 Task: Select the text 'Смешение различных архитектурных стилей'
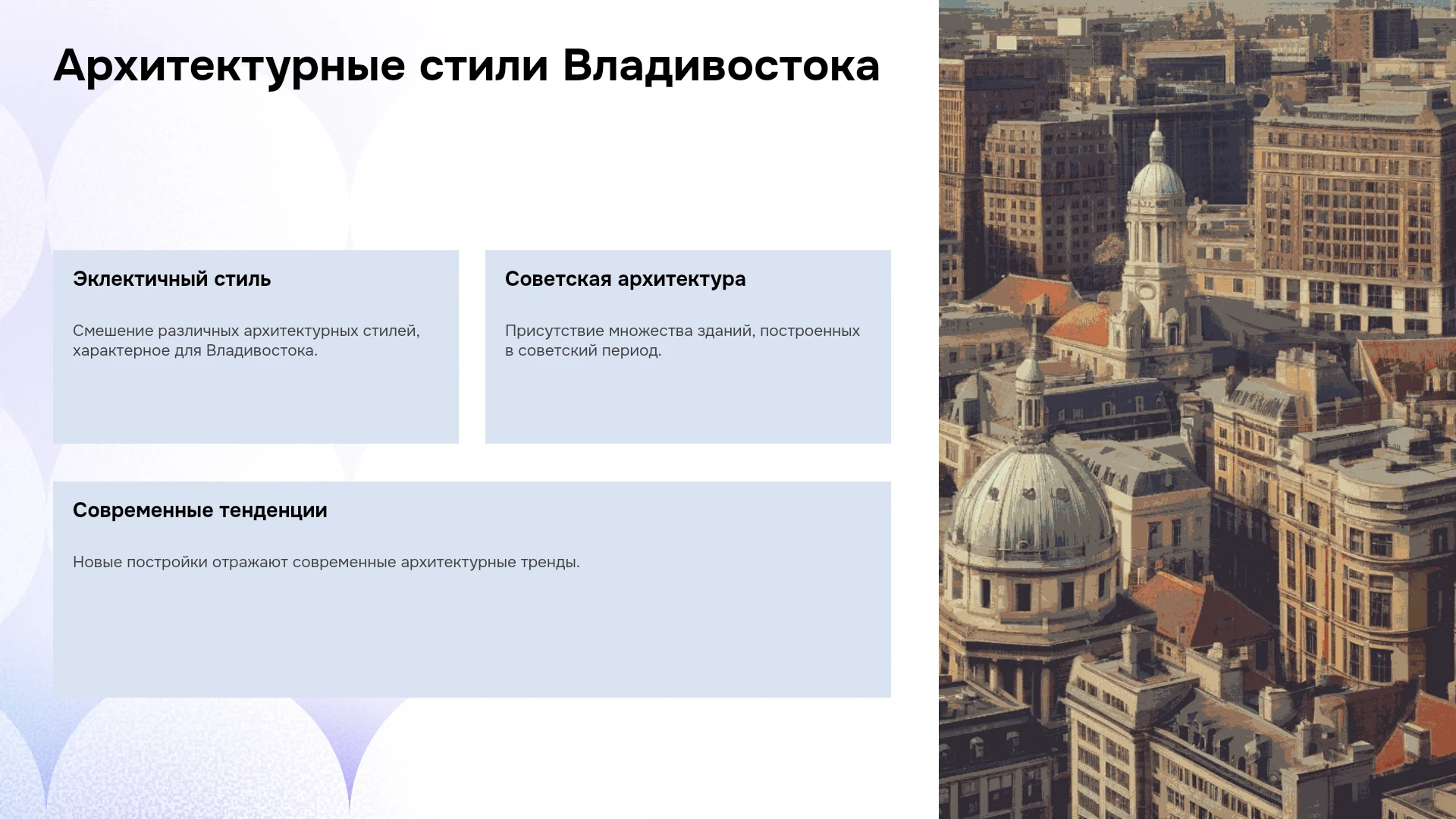(x=244, y=331)
